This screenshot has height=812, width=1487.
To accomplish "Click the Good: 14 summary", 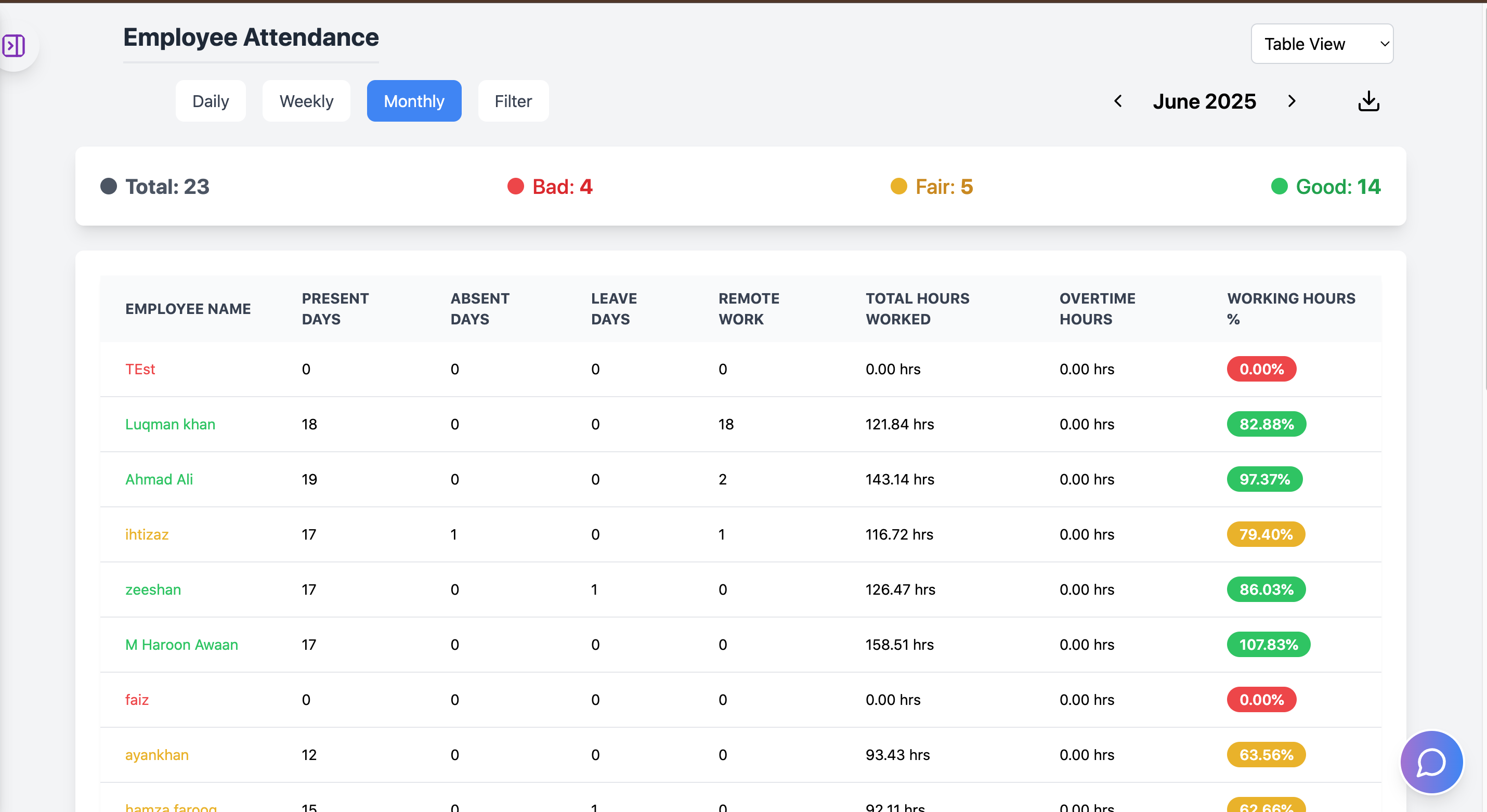I will [1326, 187].
